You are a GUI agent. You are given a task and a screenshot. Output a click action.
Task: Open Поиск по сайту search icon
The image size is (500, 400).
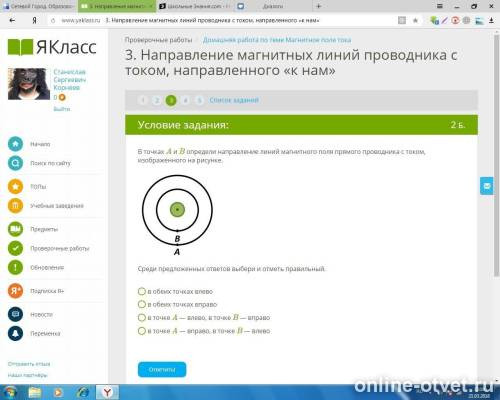[15, 163]
